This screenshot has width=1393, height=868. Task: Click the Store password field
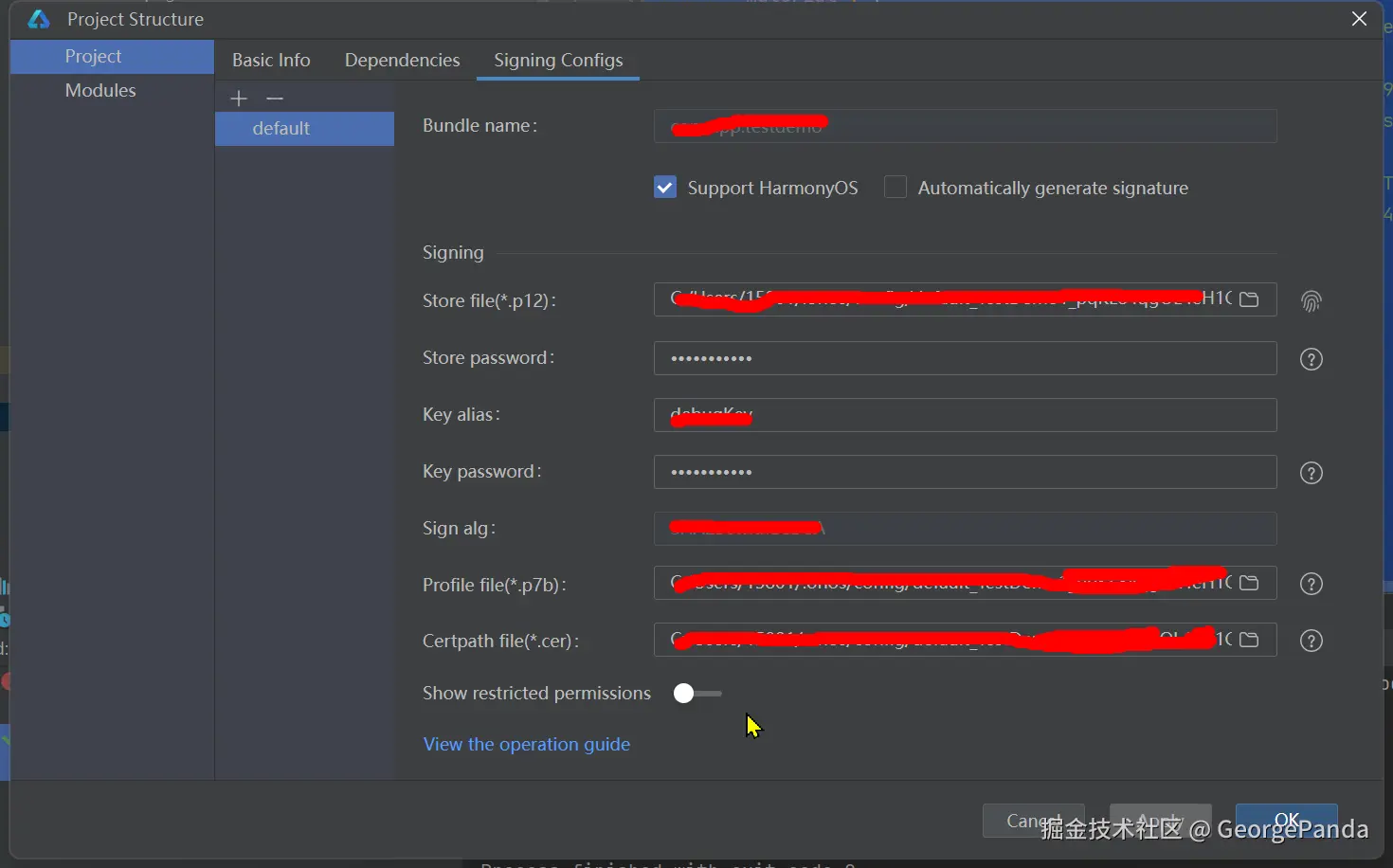click(x=965, y=358)
